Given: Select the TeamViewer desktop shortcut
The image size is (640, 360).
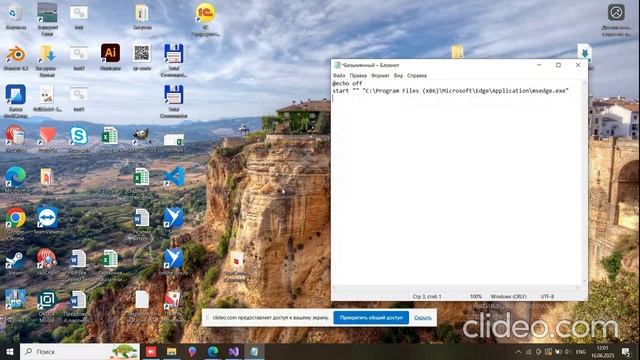Looking at the screenshot, I should (47, 221).
